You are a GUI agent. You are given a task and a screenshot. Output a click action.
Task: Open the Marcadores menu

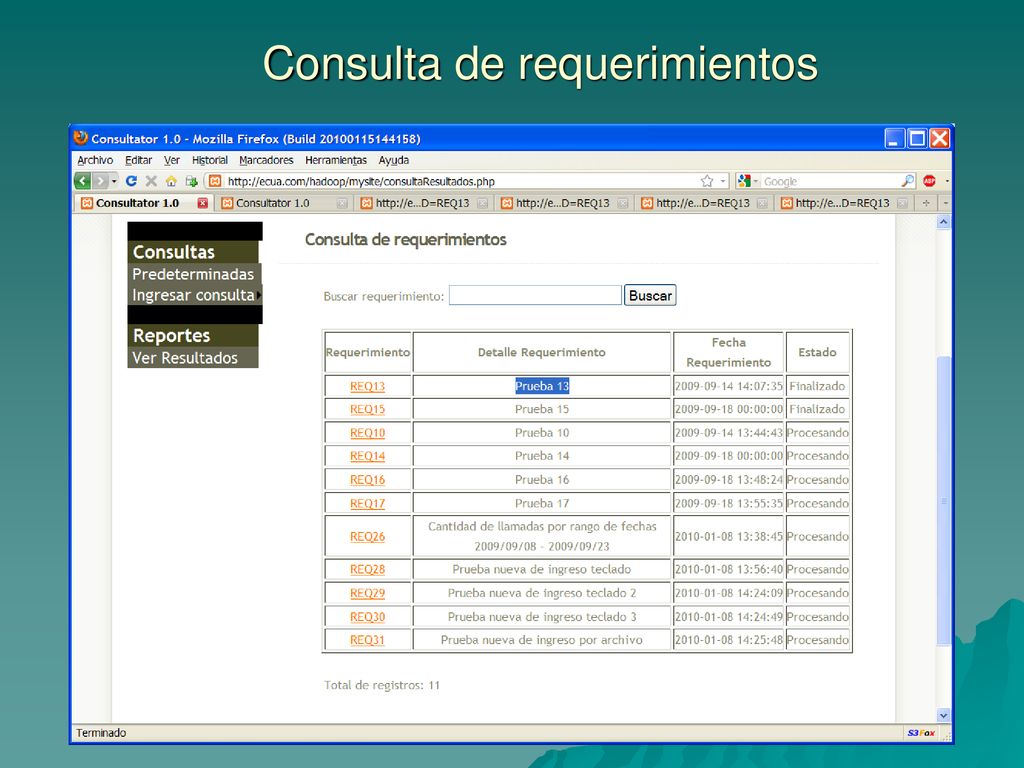click(x=266, y=160)
